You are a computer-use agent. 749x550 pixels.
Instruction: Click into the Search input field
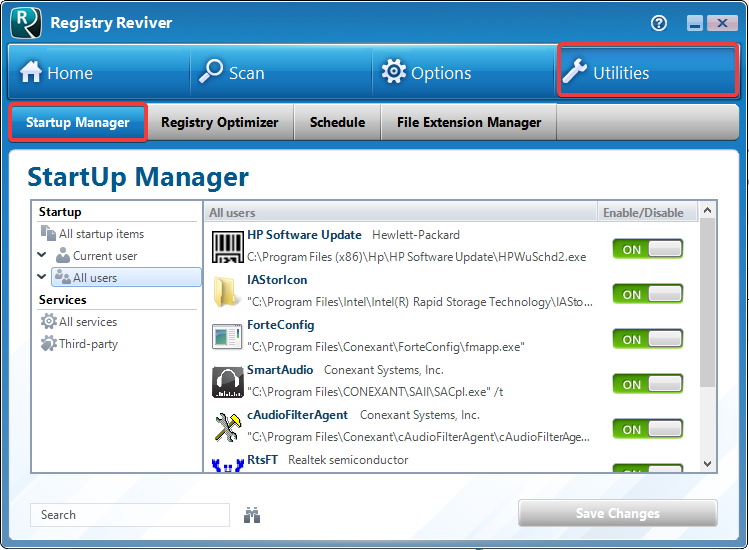click(130, 515)
